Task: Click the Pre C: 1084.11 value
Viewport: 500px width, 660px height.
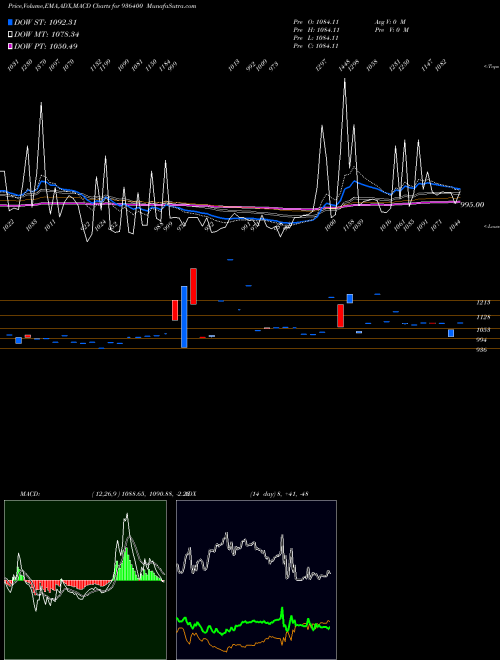Action: click(x=316, y=46)
